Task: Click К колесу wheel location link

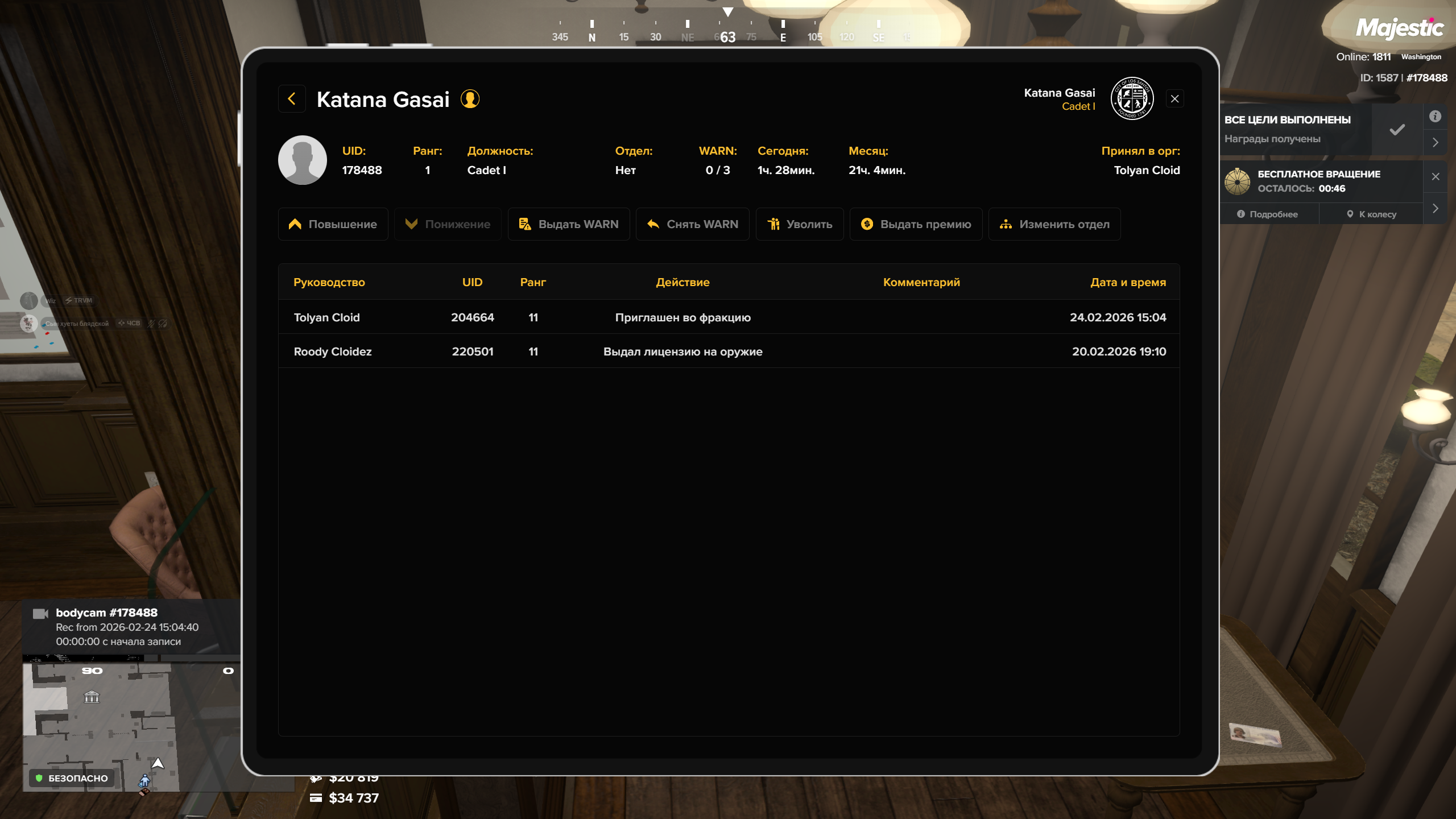Action: 1371,214
